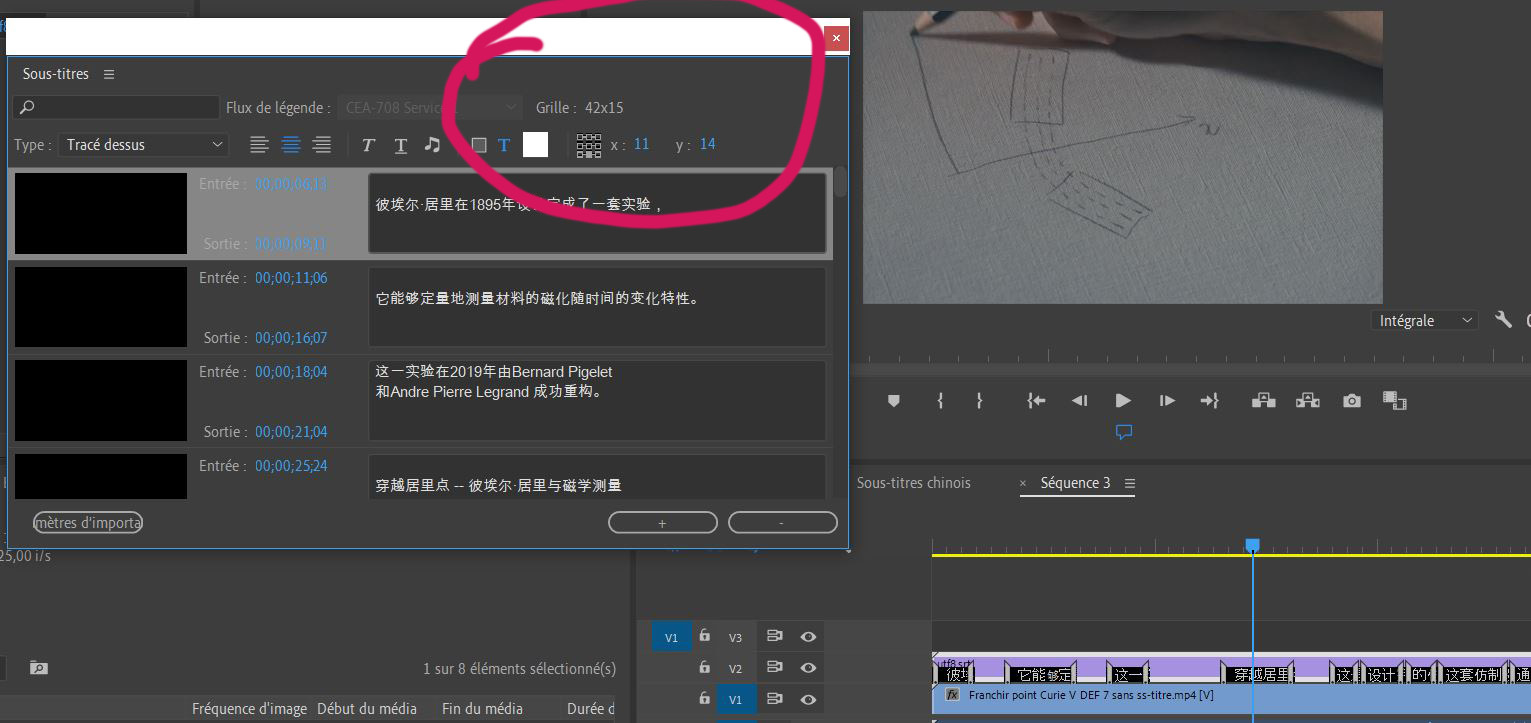Hide track V2 output with eye icon
Screen dimensions: 1531x723
pos(808,668)
